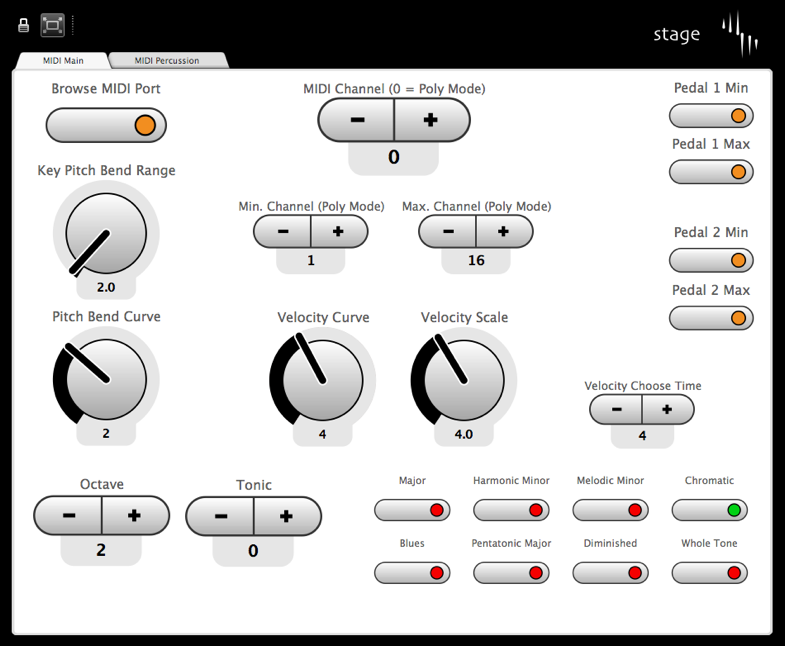Click the stage logo bars icon
This screenshot has width=785, height=646.
click(739, 34)
